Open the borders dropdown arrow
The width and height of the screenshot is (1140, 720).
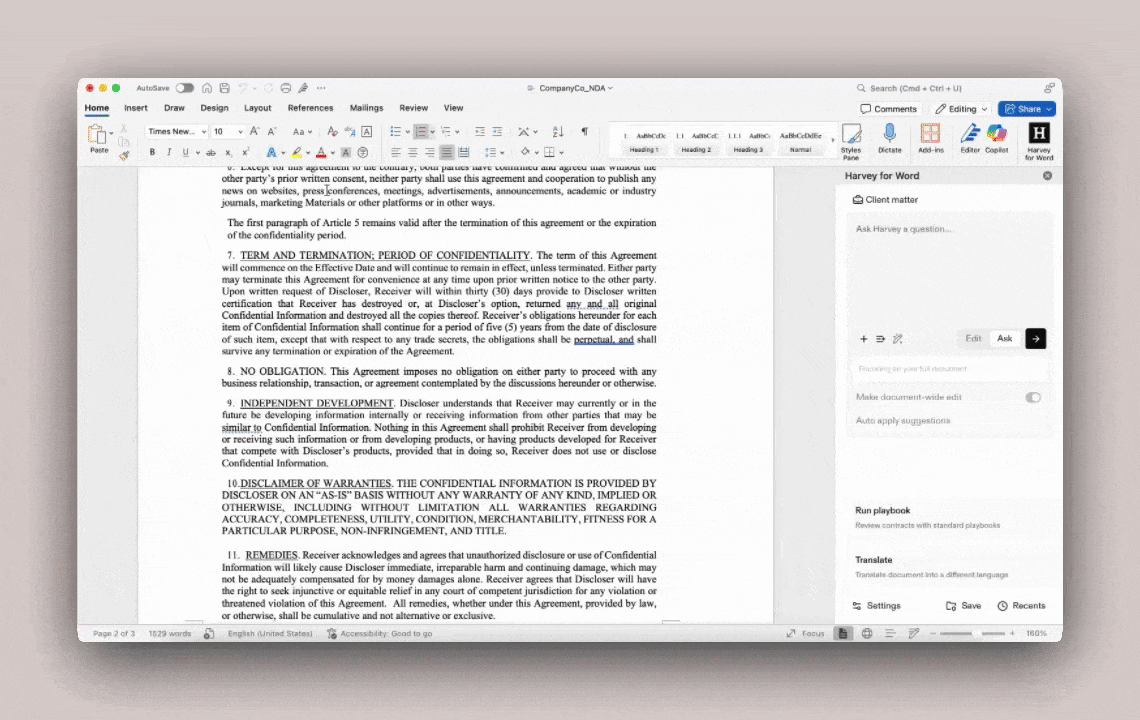click(561, 153)
